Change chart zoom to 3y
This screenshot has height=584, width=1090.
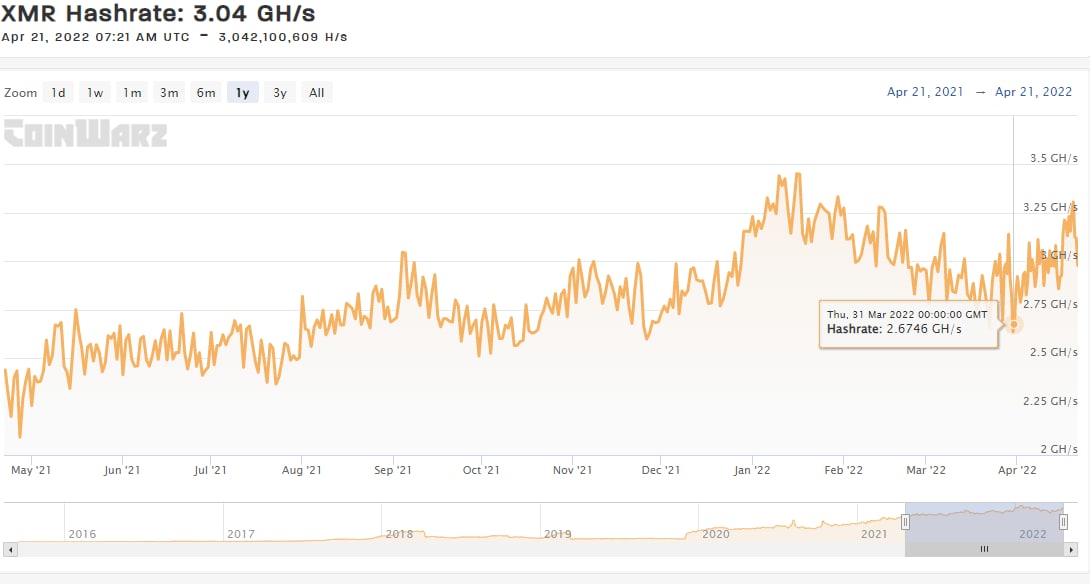(x=280, y=93)
